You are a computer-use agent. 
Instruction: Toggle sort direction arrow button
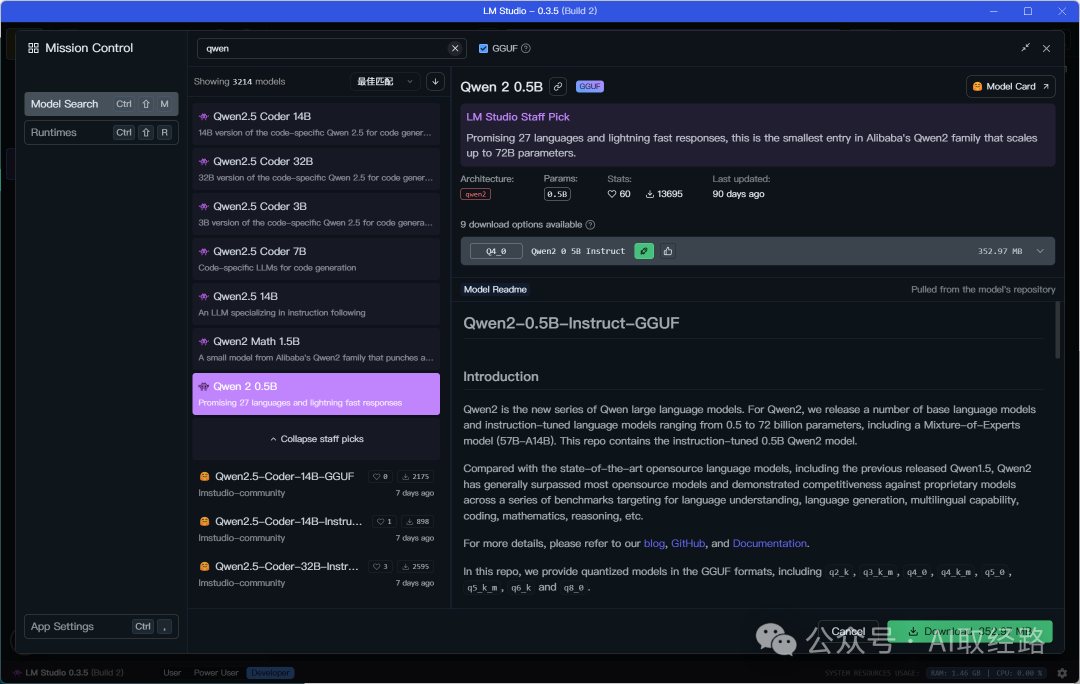pyautogui.click(x=435, y=81)
